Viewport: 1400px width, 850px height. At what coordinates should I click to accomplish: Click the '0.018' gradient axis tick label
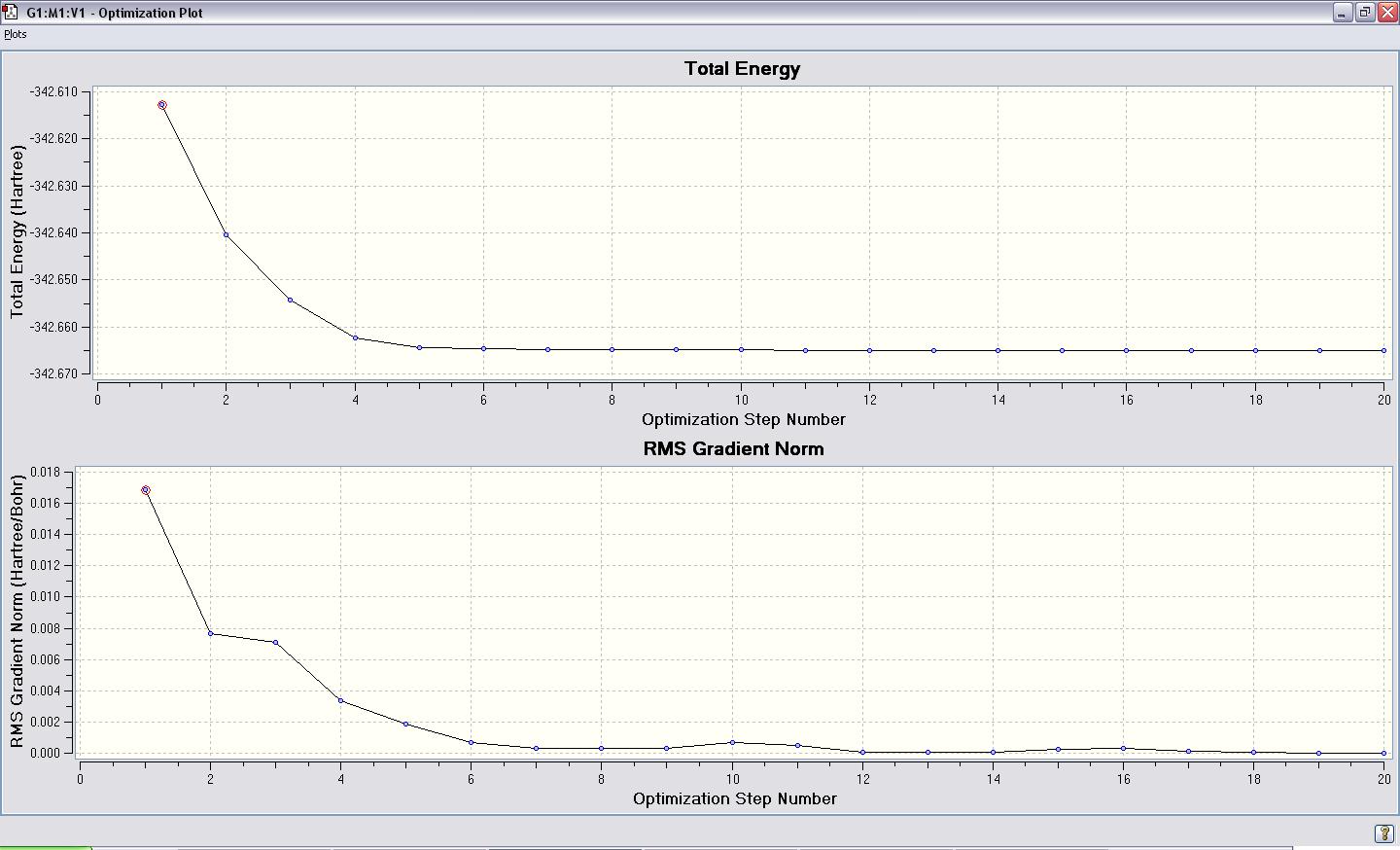click(x=45, y=472)
